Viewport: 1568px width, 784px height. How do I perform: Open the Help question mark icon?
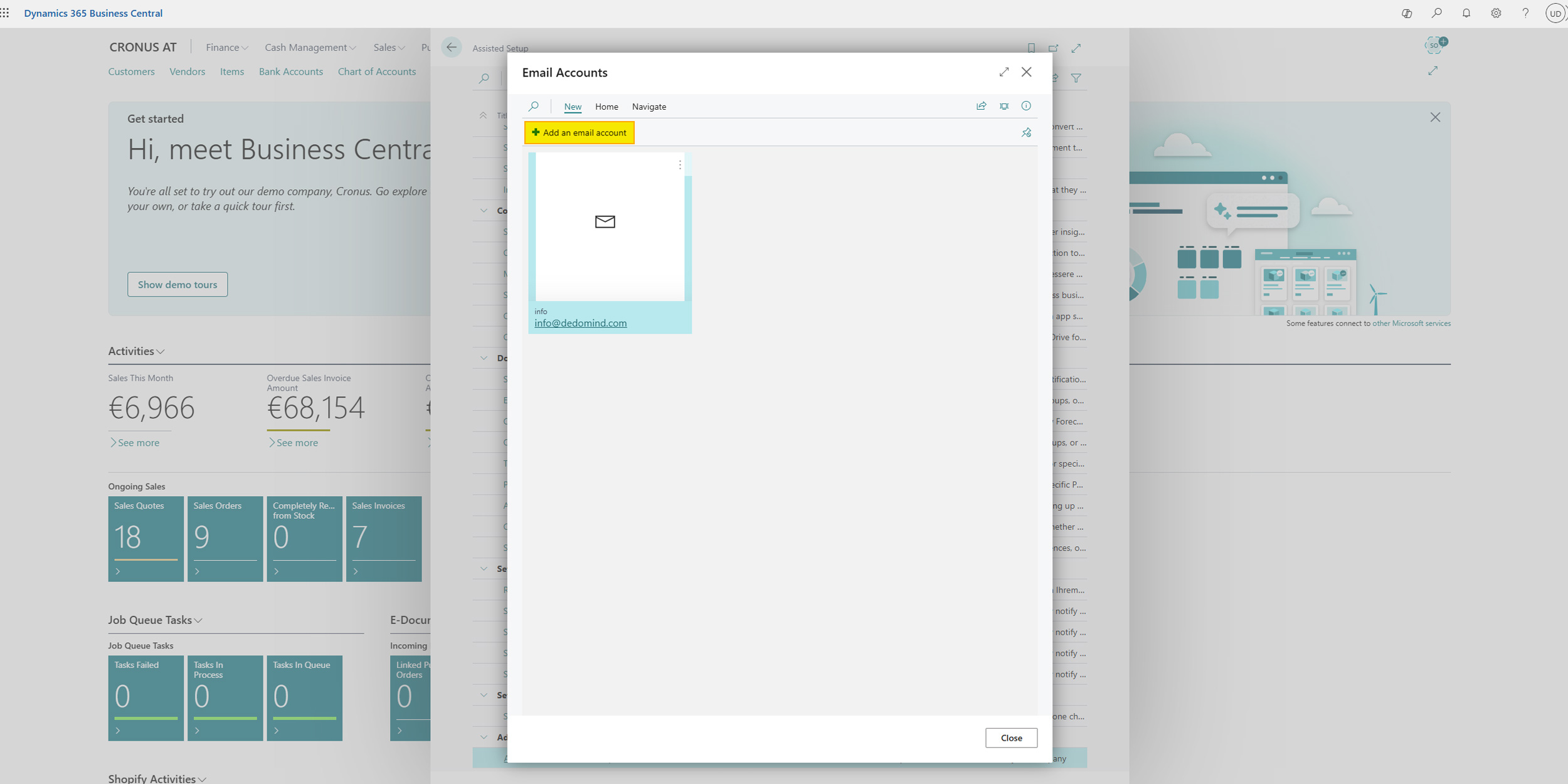point(1527,13)
